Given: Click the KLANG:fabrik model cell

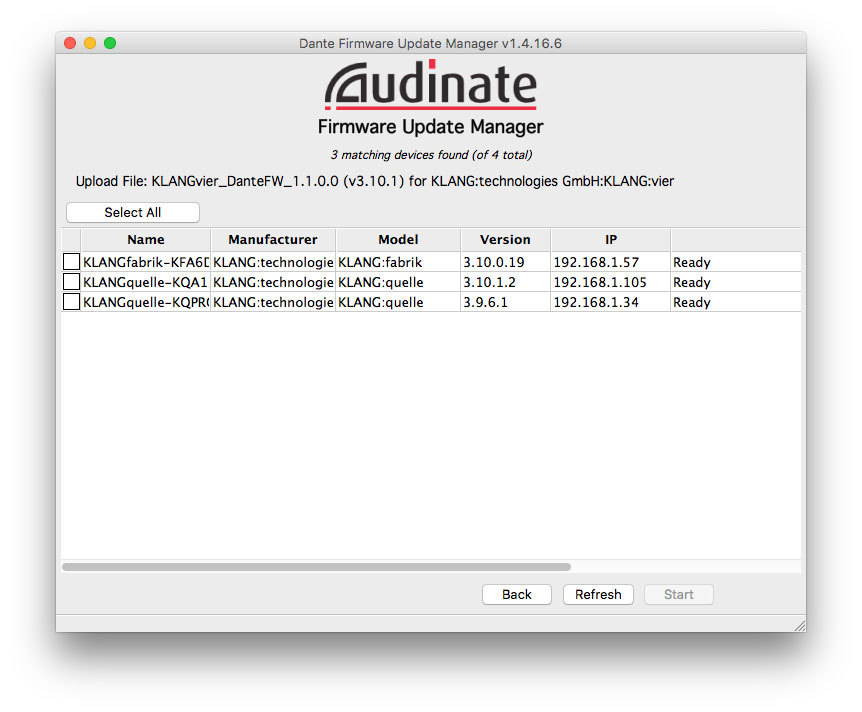Looking at the screenshot, I should [398, 262].
